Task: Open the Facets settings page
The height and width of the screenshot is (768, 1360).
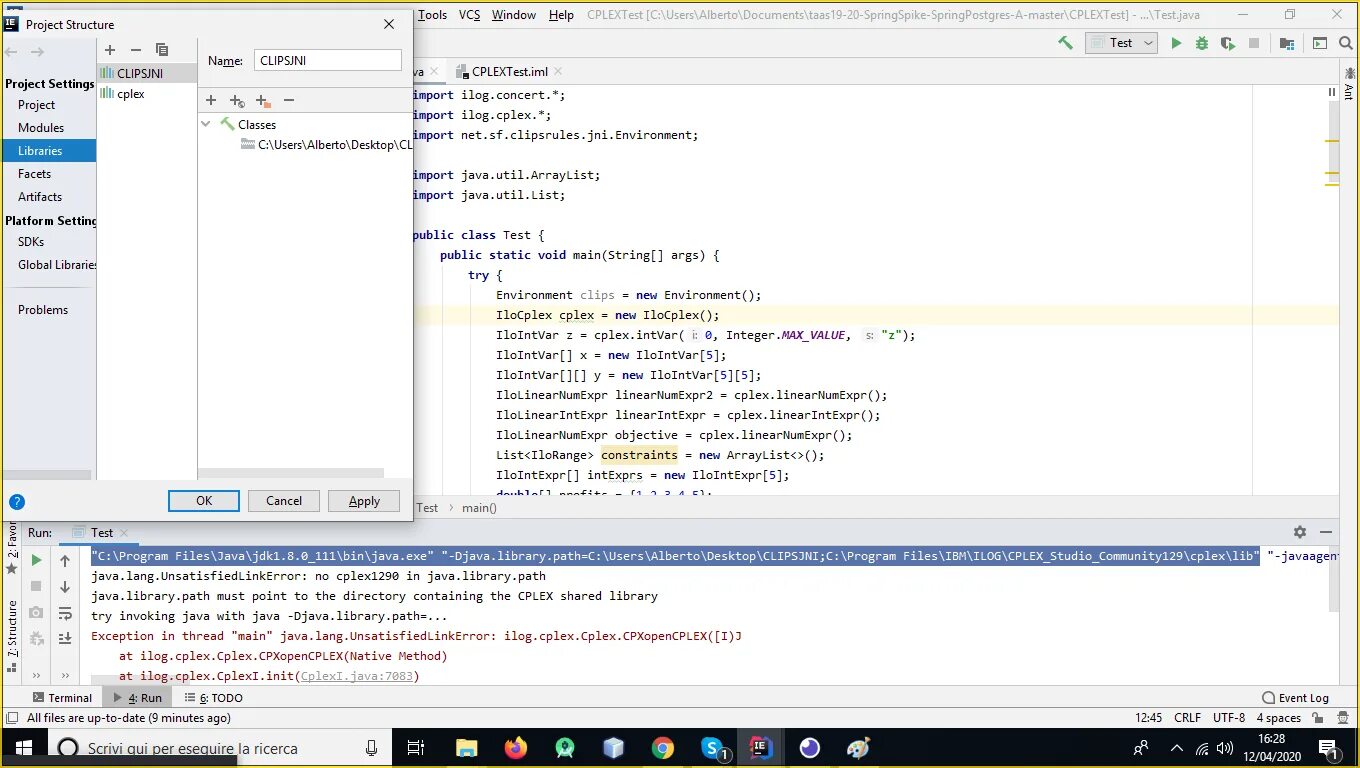Action: click(x=35, y=174)
